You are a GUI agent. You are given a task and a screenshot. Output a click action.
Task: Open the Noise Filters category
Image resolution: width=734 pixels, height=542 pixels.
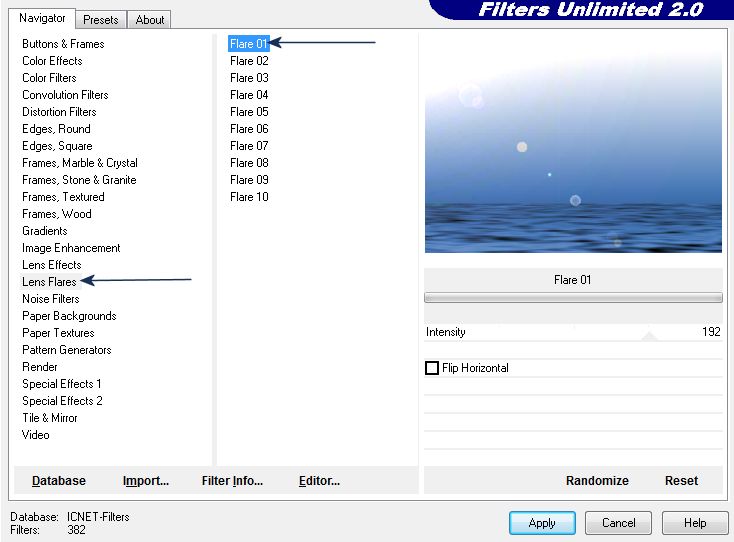51,299
